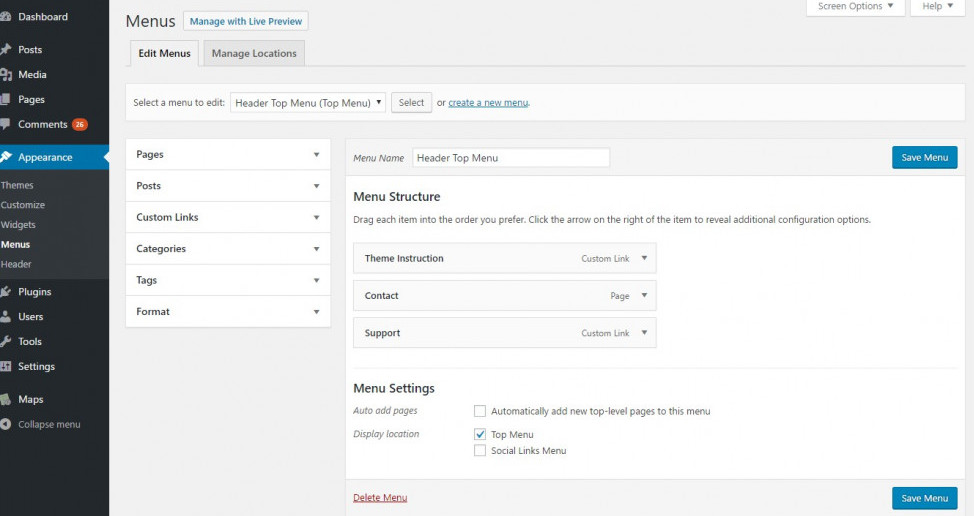
Task: Click the Appearance paintbrush icon
Action: [x=6, y=157]
